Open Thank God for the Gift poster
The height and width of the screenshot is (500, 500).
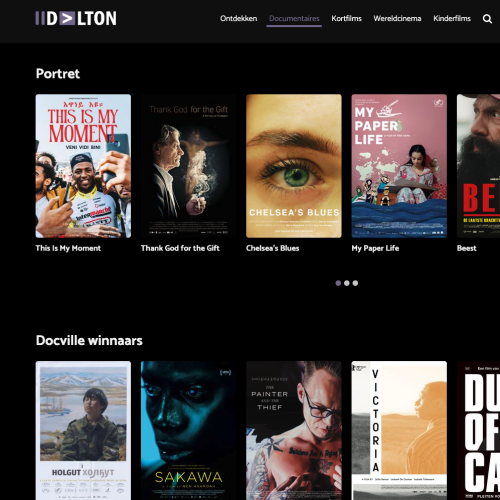[x=188, y=166]
